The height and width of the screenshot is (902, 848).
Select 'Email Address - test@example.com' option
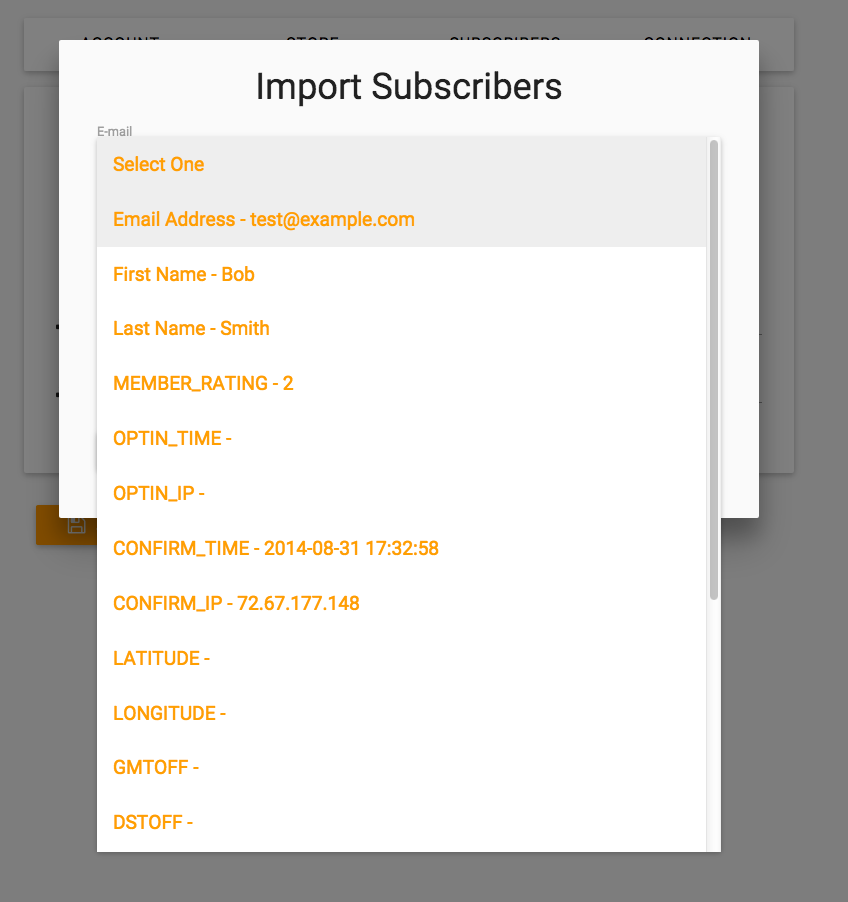point(263,219)
